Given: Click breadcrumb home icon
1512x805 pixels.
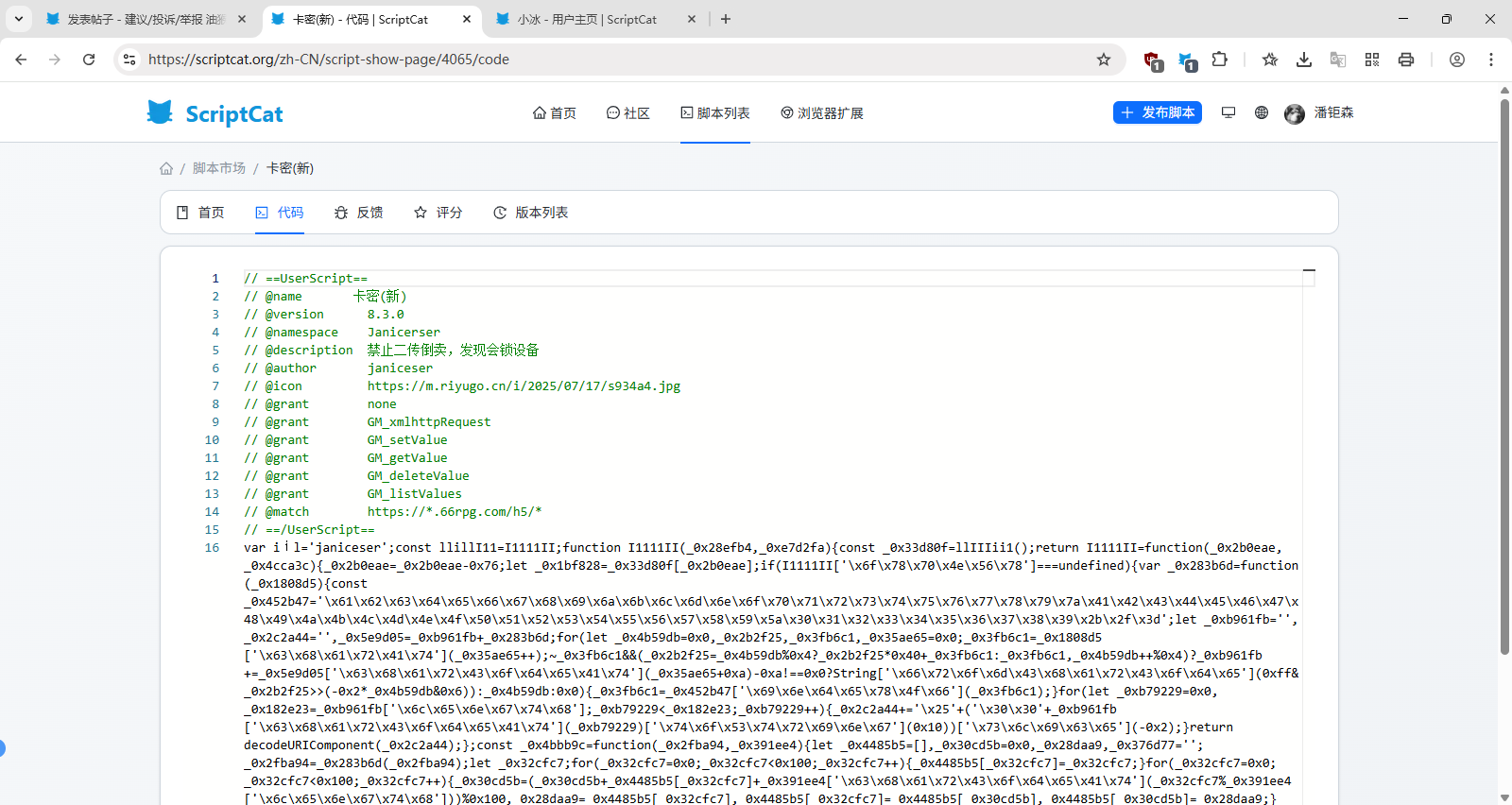Looking at the screenshot, I should [x=166, y=168].
